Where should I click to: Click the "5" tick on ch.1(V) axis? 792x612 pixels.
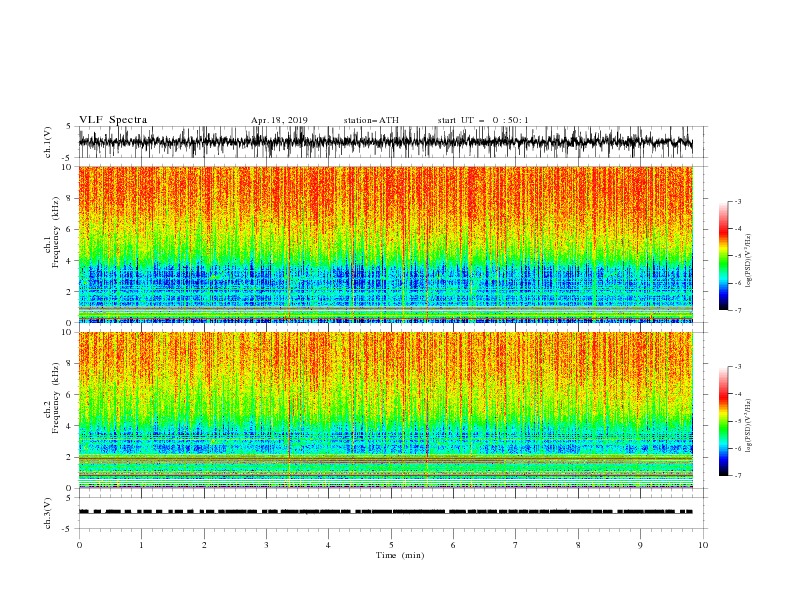pyautogui.click(x=69, y=127)
